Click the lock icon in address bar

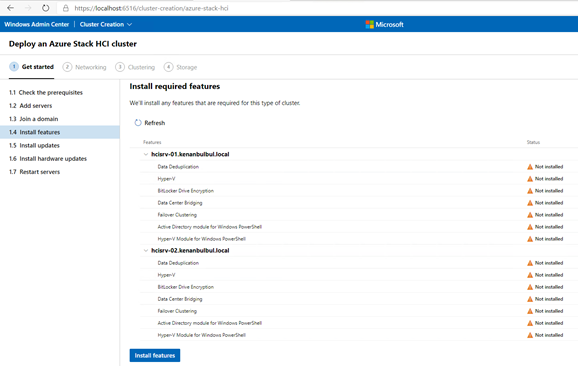click(x=66, y=8)
